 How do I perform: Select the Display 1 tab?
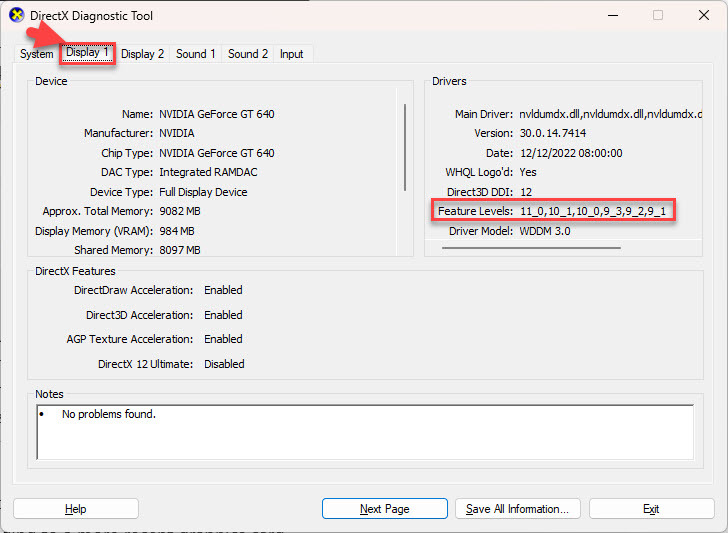88,53
